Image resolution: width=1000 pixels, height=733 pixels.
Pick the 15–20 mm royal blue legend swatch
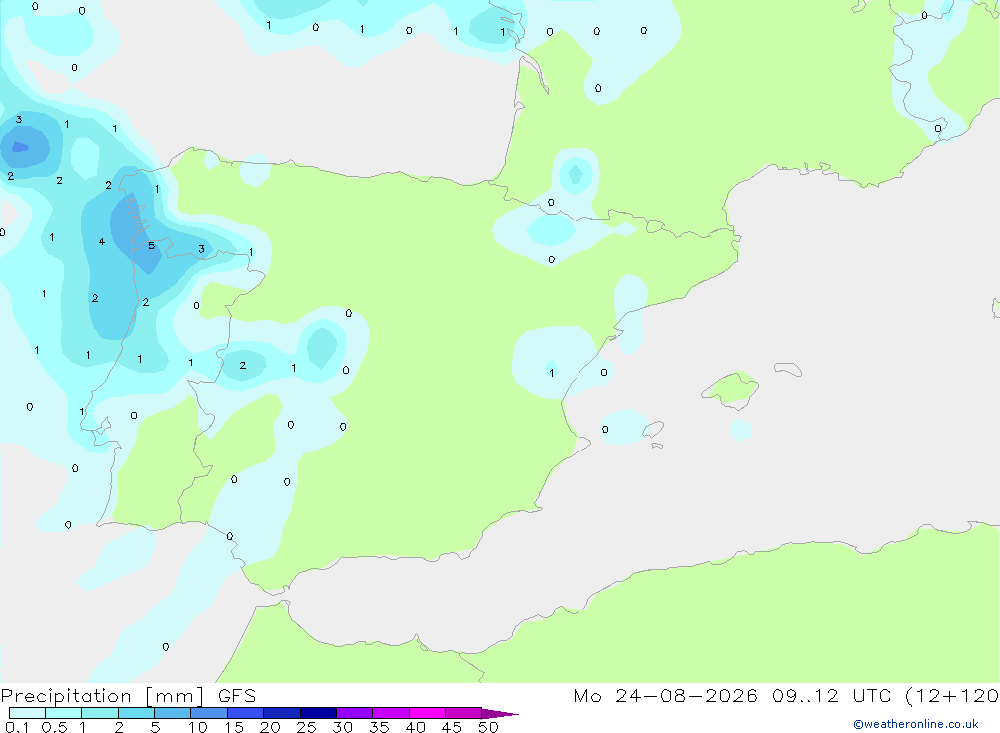[245, 713]
